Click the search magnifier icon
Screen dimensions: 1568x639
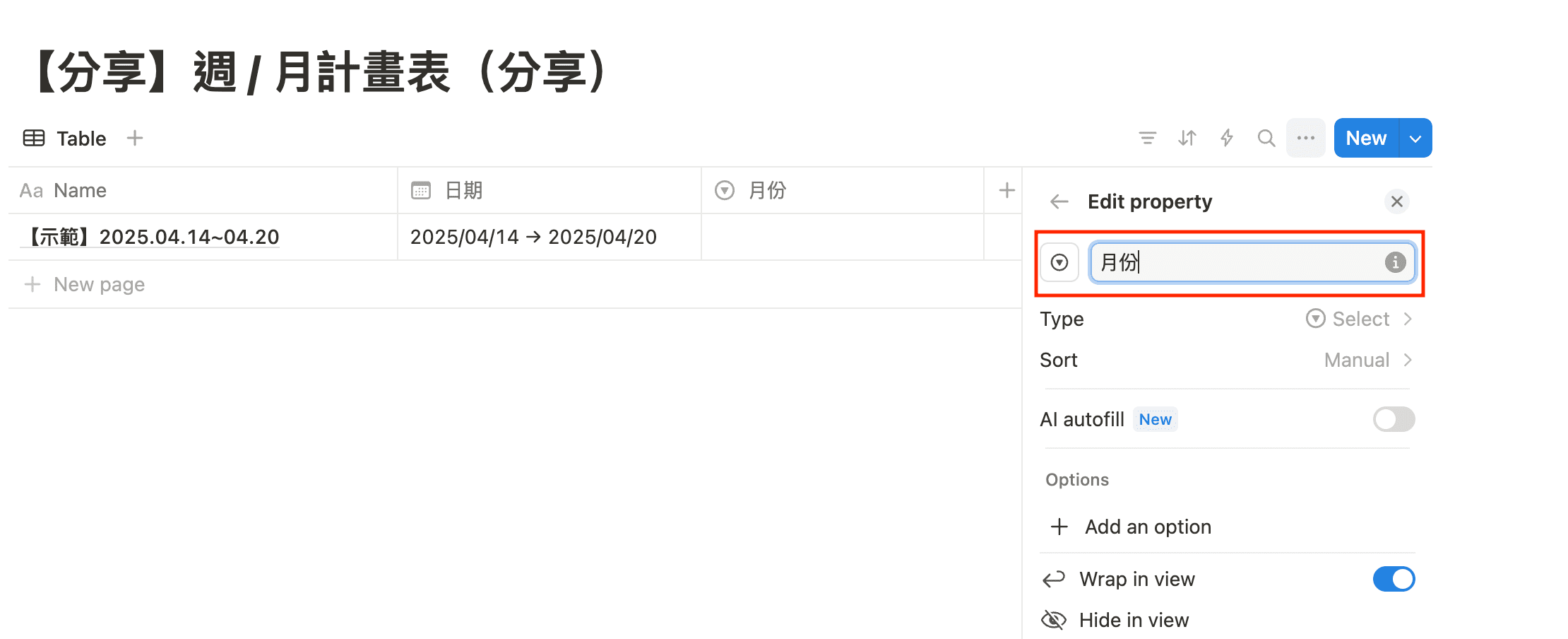click(x=1266, y=138)
